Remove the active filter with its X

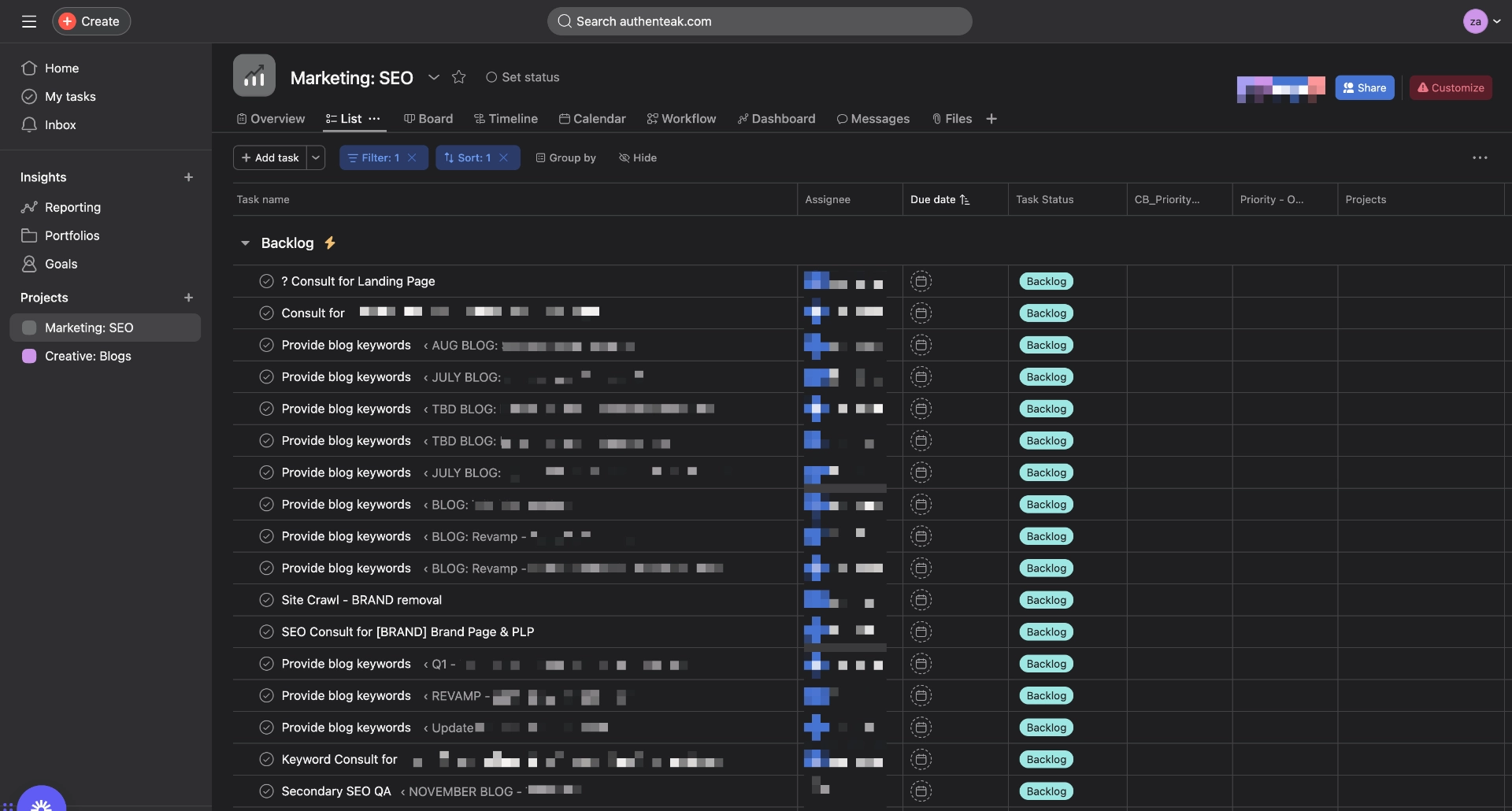coord(412,158)
